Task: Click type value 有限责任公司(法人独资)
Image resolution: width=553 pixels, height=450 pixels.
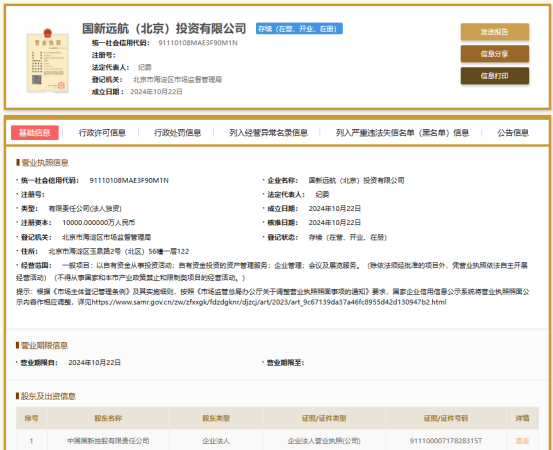Action: point(85,209)
